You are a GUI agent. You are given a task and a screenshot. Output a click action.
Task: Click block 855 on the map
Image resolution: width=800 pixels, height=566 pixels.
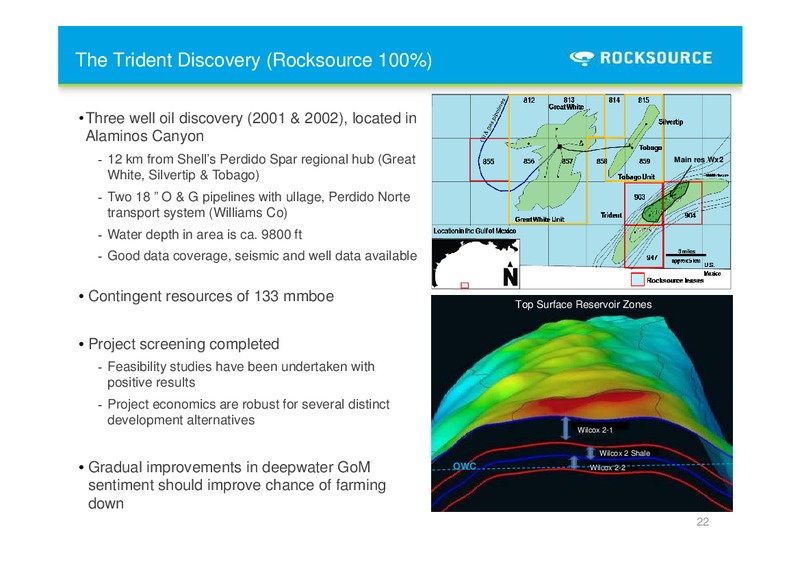(488, 161)
